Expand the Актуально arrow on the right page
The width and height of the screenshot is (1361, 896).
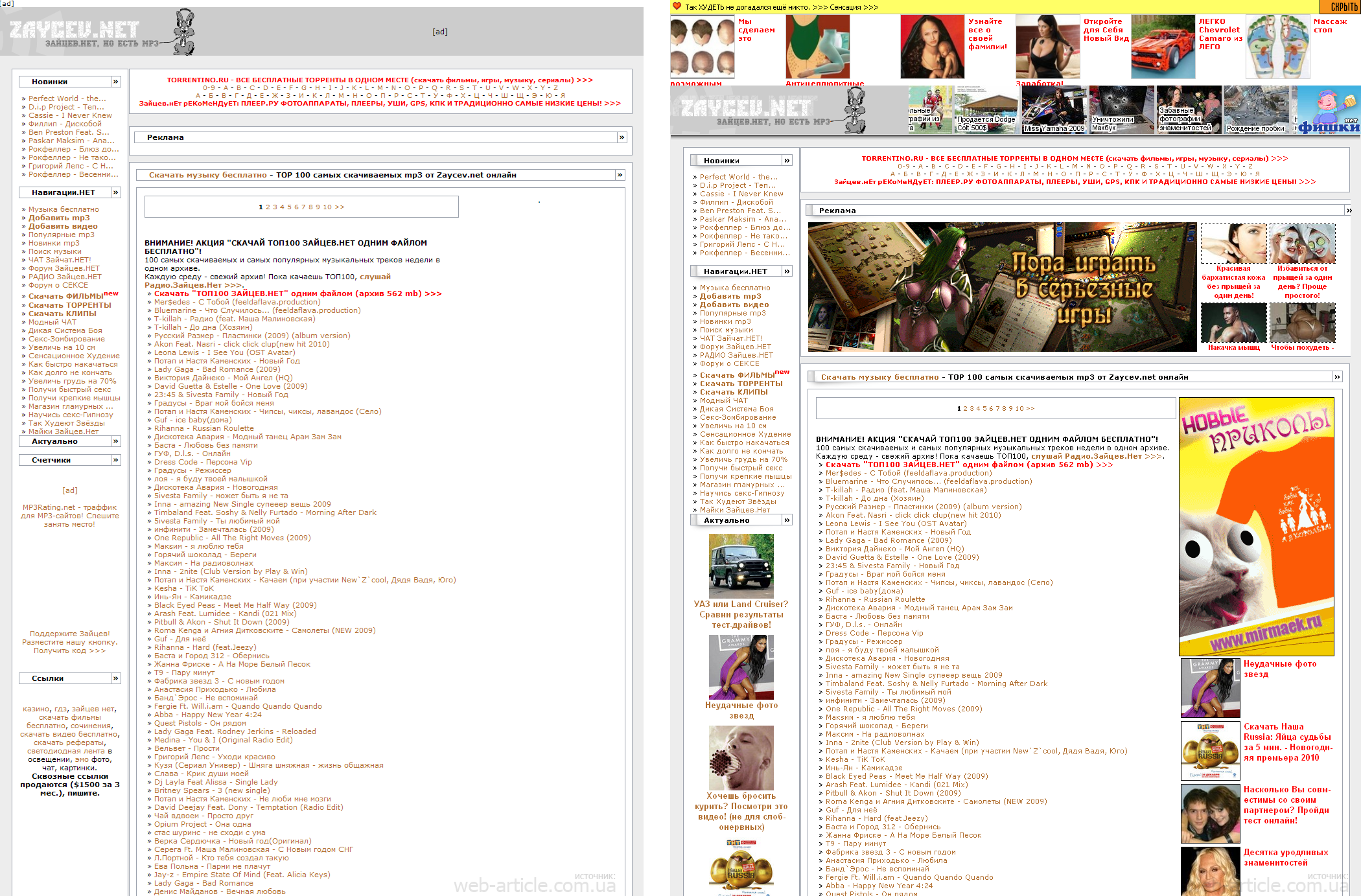(787, 520)
